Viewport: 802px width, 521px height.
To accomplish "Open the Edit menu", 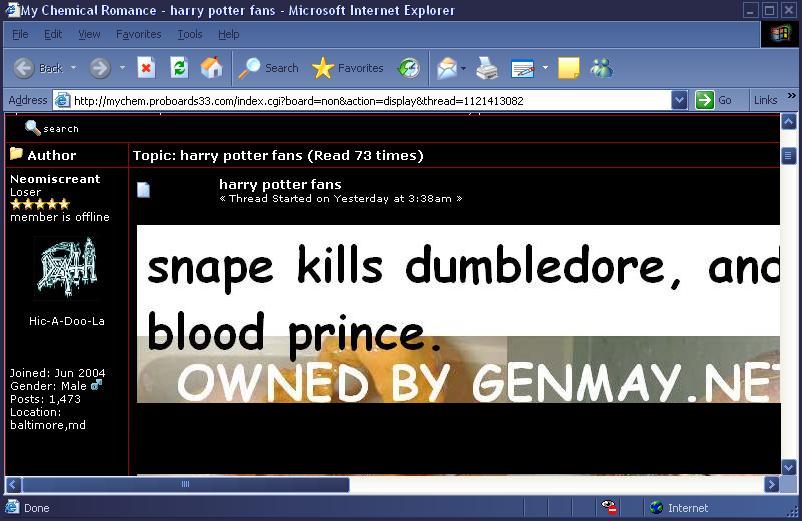I will pos(53,34).
